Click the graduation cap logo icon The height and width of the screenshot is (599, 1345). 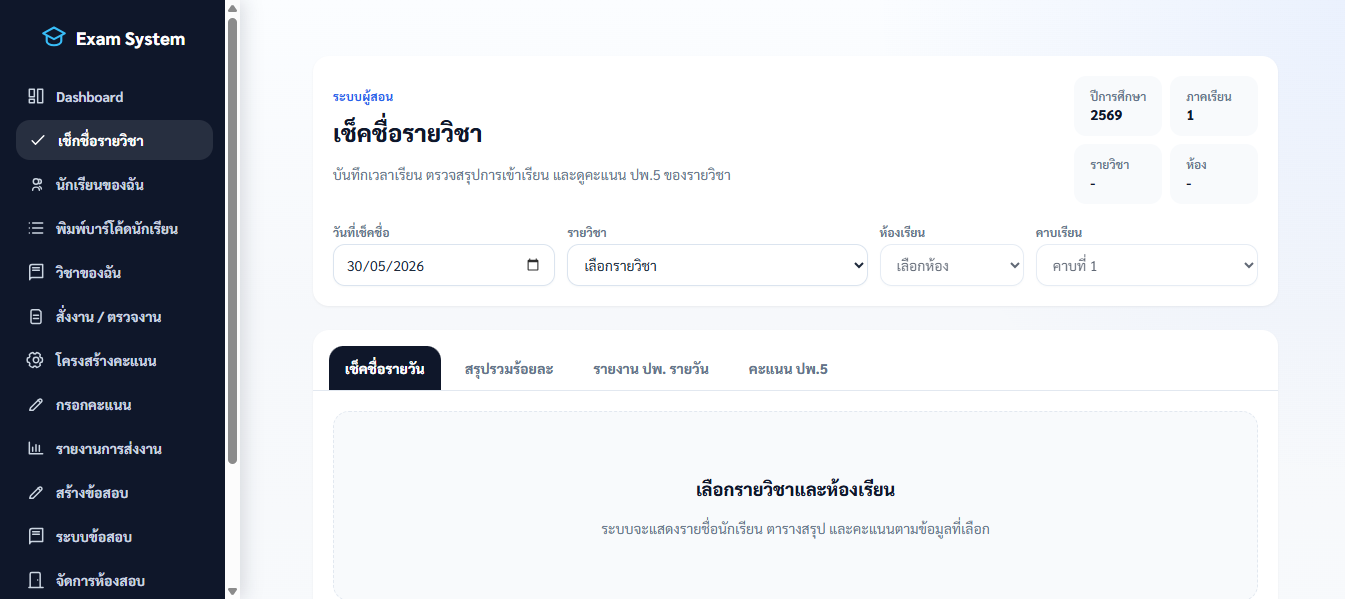(53, 38)
